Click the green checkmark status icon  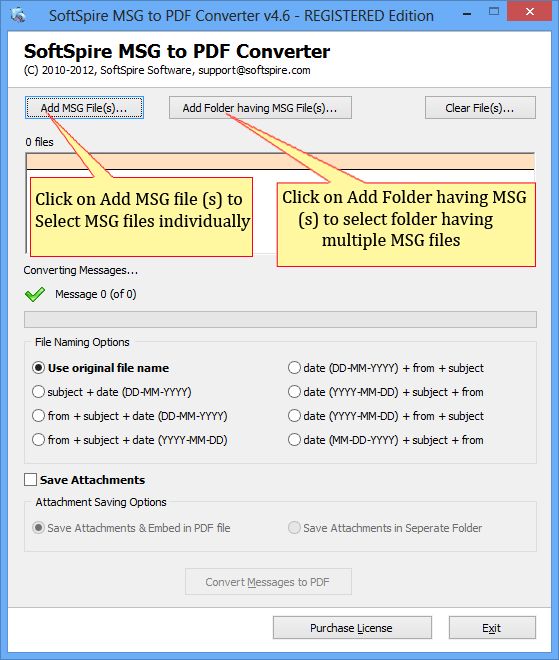coord(35,294)
